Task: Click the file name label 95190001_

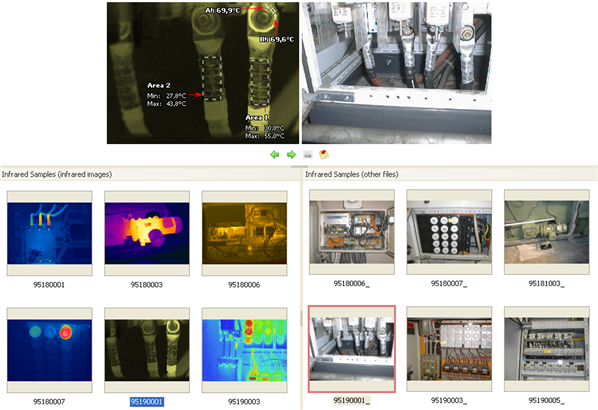Action: click(352, 400)
